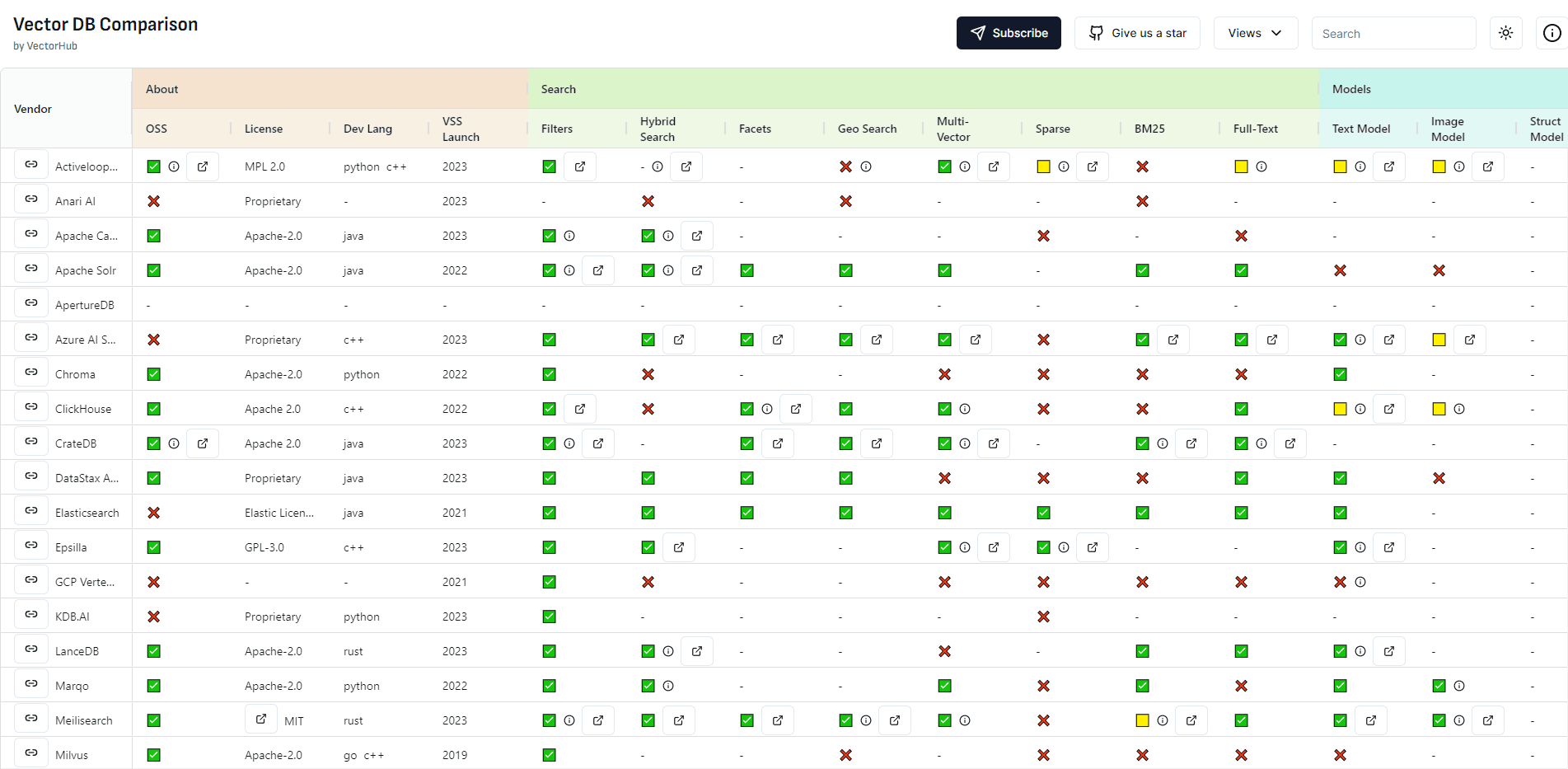Open the info panel at top right
The height and width of the screenshot is (769, 1568).
(x=1552, y=33)
